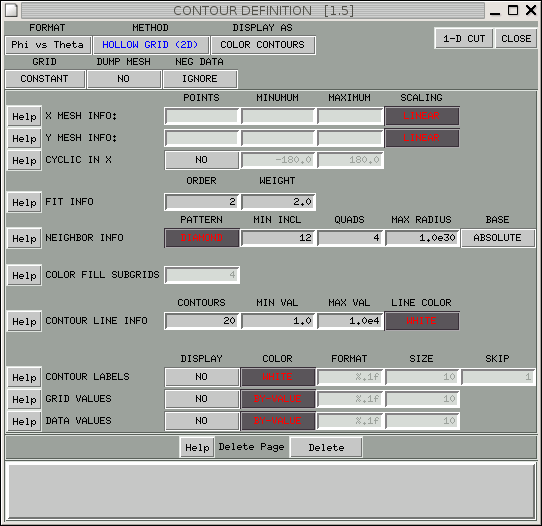Open the window menu icon in the title bar
This screenshot has height=526, width=542.
[x=11, y=10]
